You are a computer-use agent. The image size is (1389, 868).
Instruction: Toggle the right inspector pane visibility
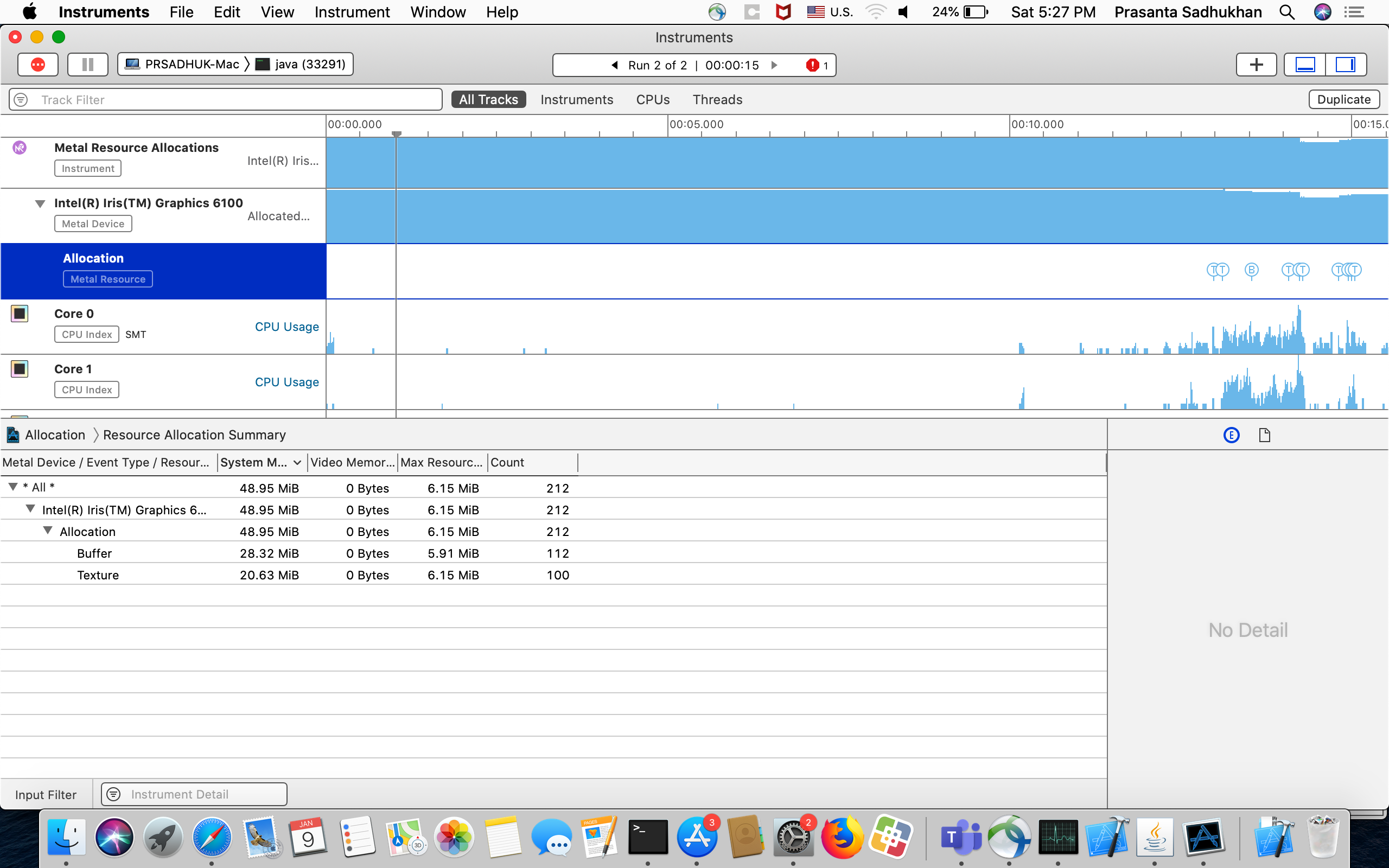1346,65
